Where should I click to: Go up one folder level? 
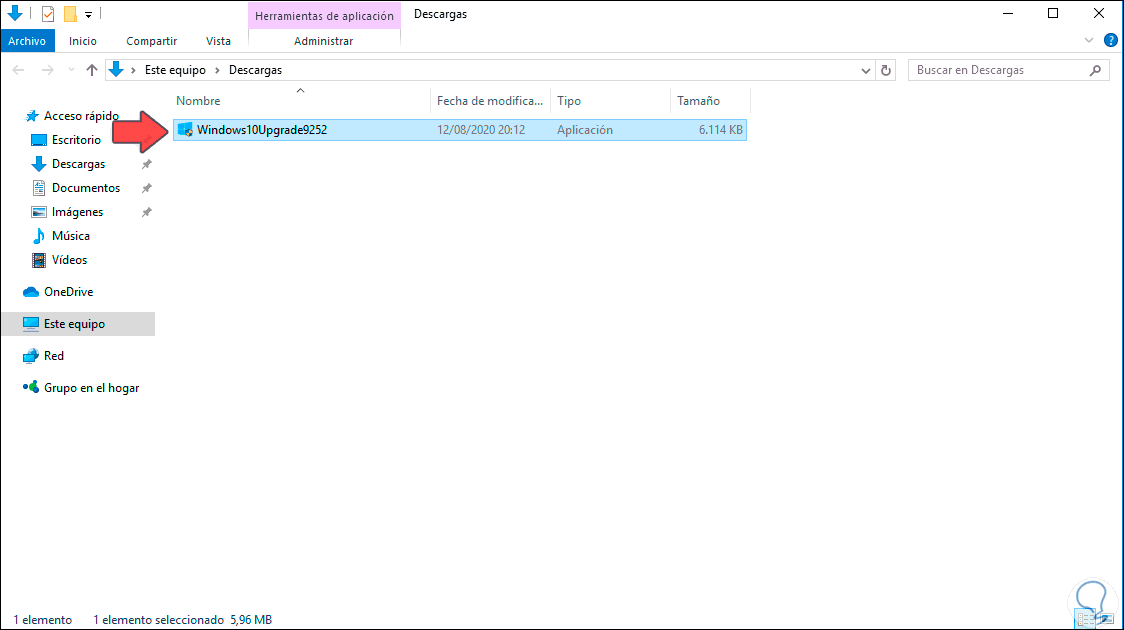click(x=92, y=70)
